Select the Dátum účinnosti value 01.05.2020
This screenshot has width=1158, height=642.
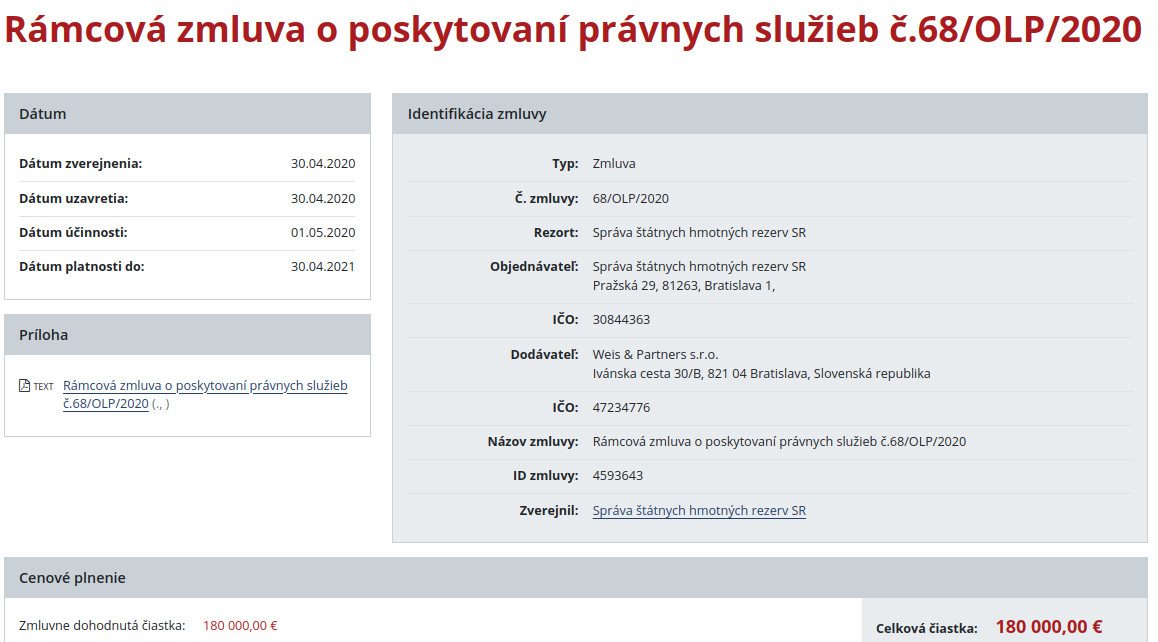[323, 233]
